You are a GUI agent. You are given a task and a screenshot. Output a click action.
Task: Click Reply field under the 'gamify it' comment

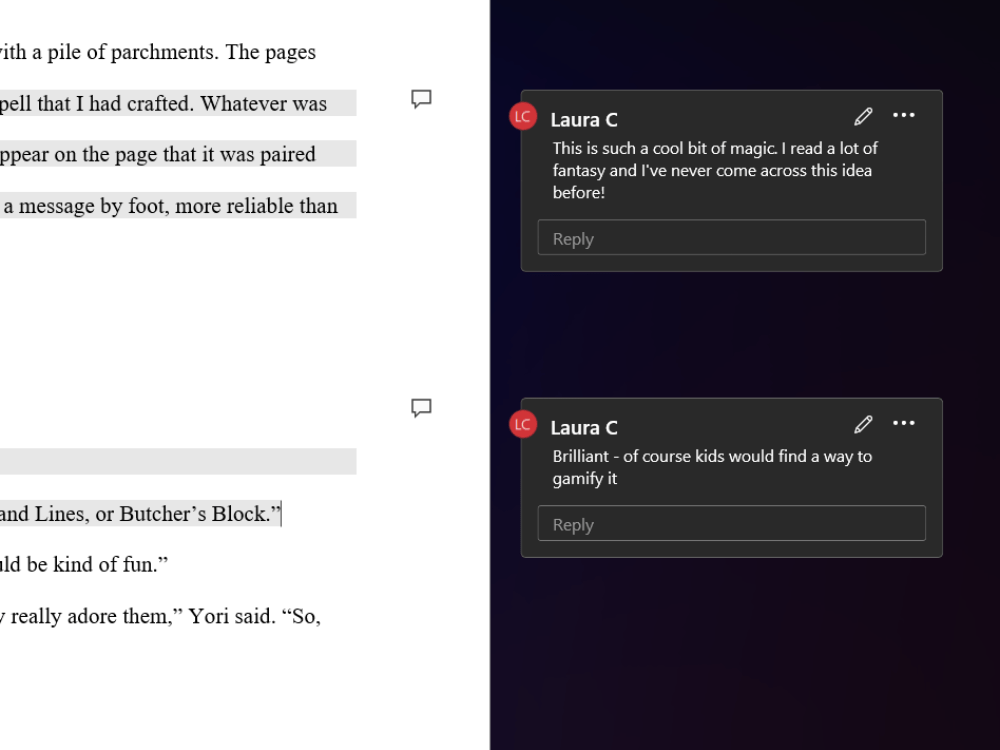point(732,523)
